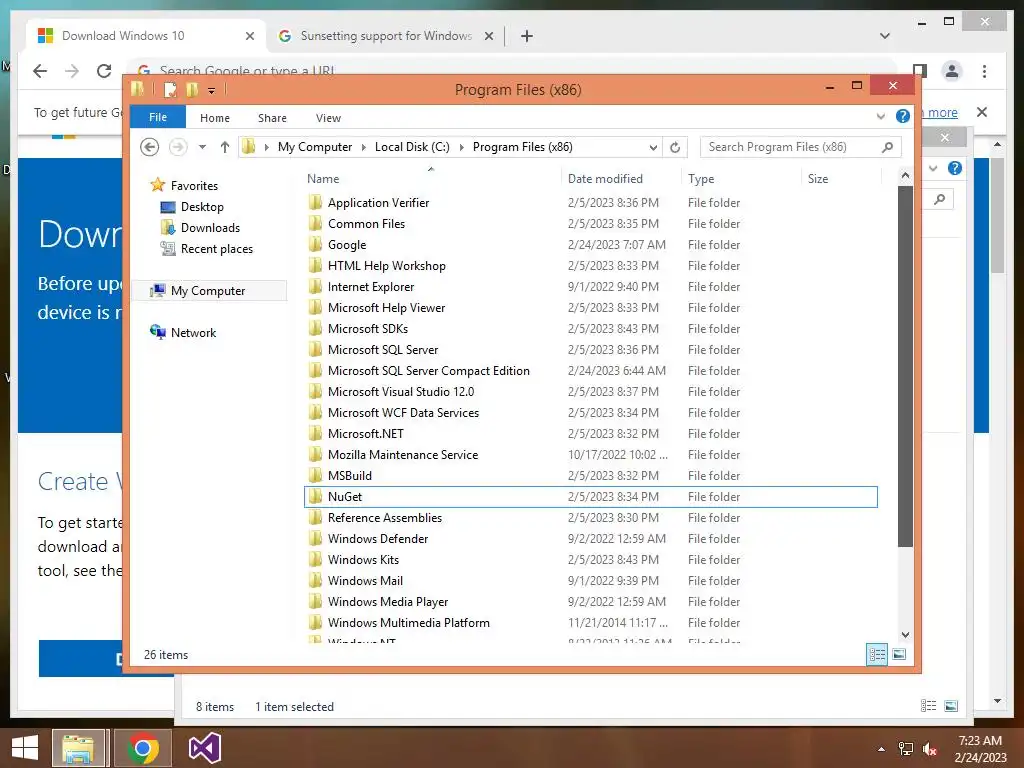Screen dimensions: 1024x768
Task: Expand breadcrumb arrow after My Computer
Action: (x=364, y=148)
